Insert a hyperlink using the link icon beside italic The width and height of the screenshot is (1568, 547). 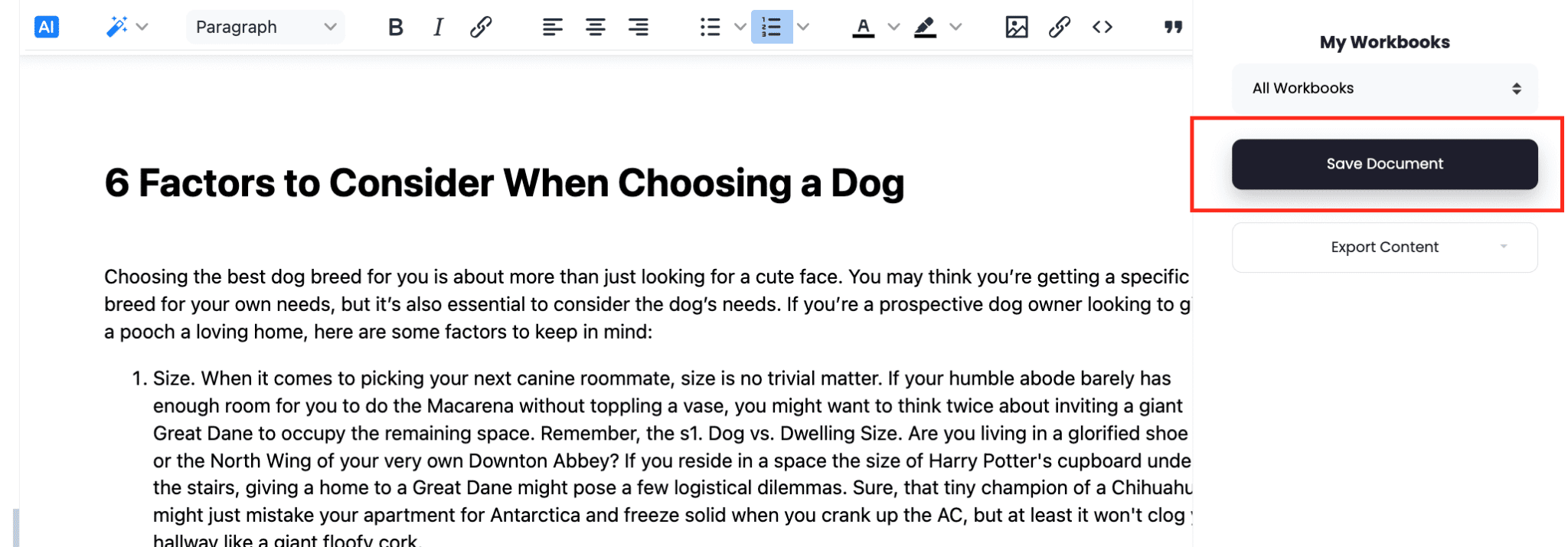(x=481, y=27)
